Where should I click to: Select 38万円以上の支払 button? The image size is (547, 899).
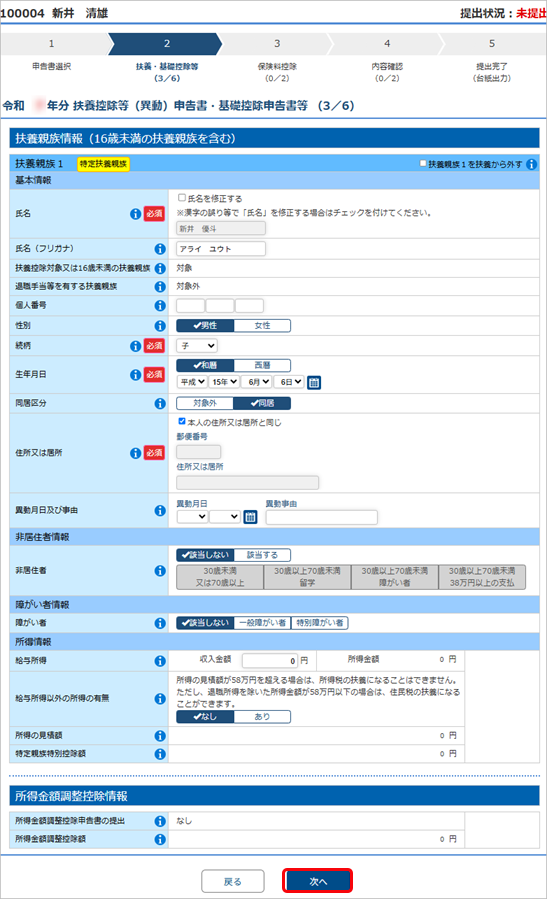point(482,577)
